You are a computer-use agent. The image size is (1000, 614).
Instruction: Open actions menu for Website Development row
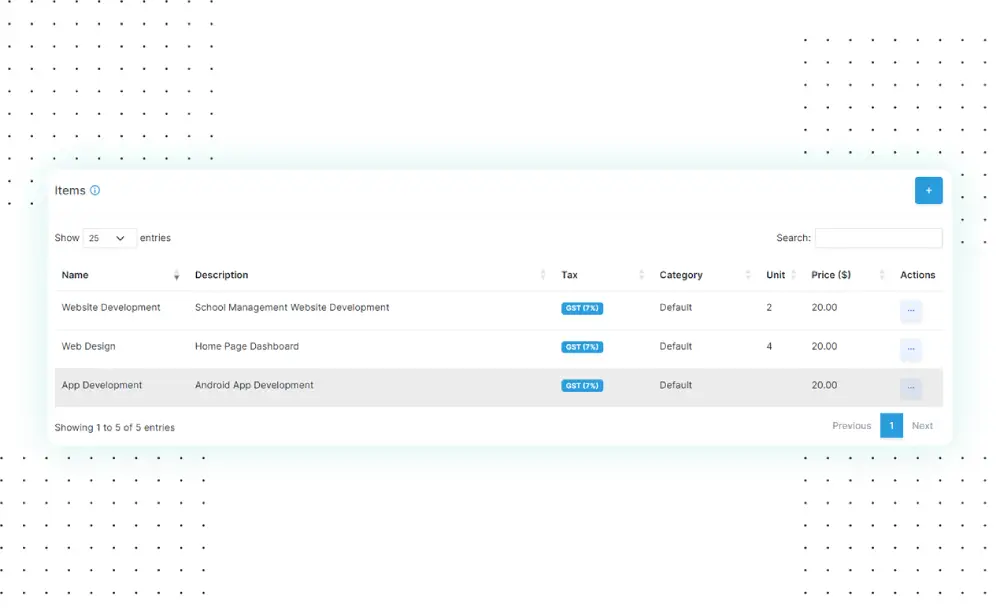[910, 311]
